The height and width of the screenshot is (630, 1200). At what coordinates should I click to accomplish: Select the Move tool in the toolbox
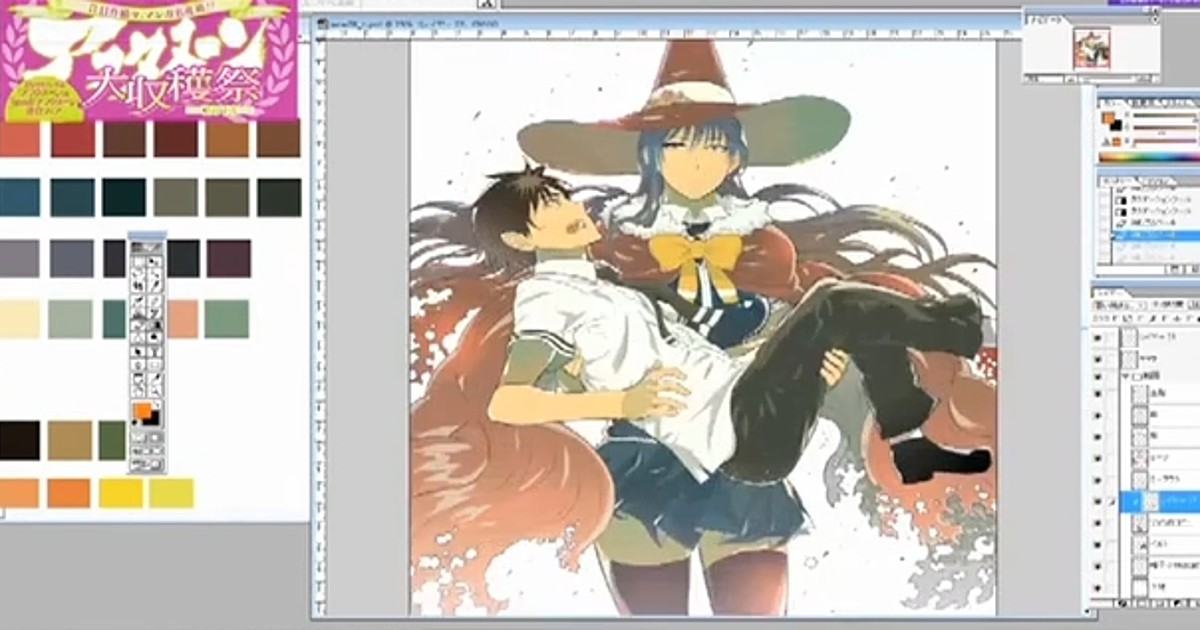[x=155, y=262]
